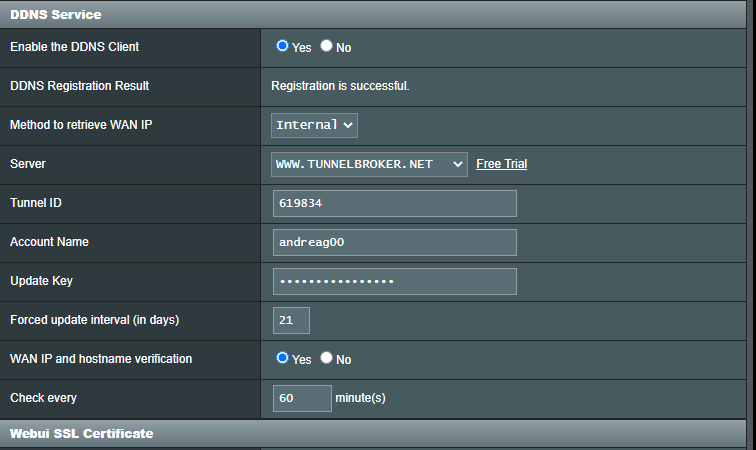Click the Enable the DDNS Client label
This screenshot has width=756, height=450.
tap(74, 47)
